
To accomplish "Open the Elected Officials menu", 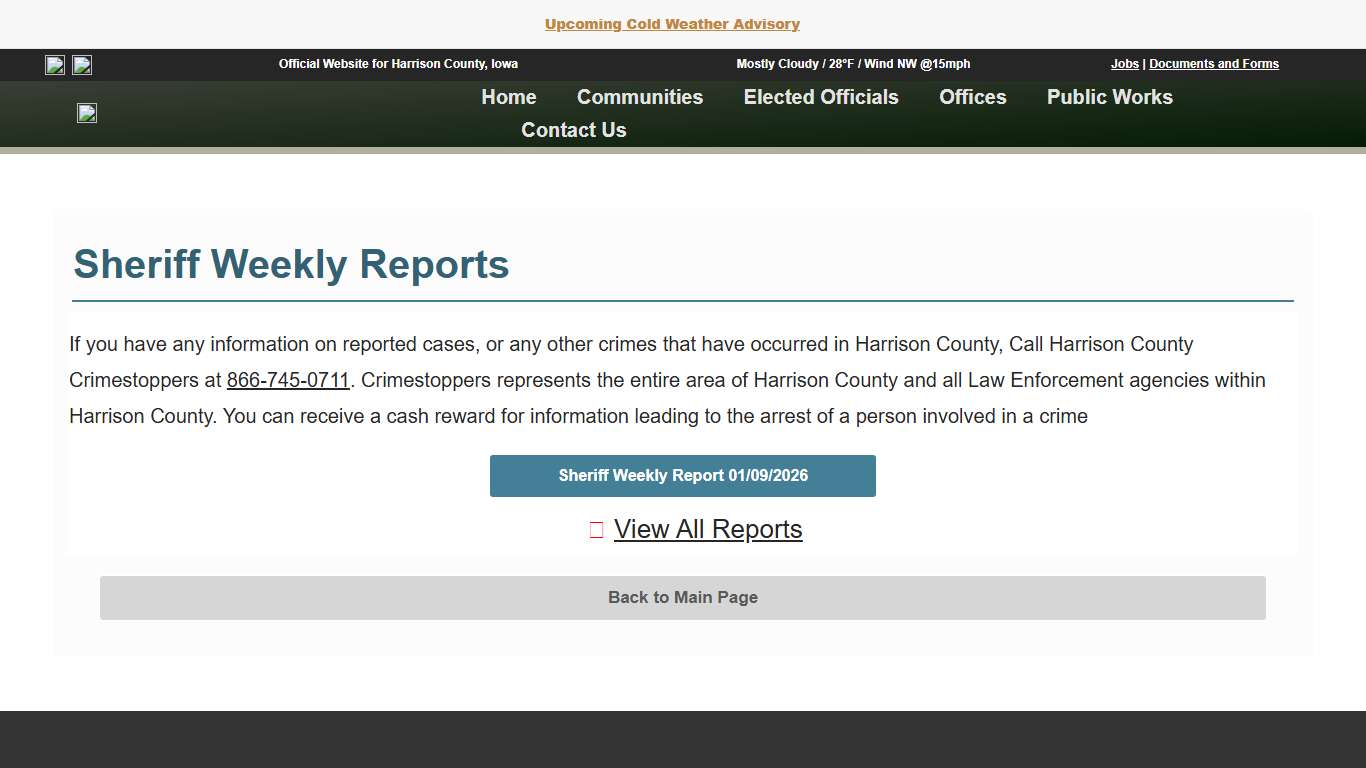I will tap(820, 97).
